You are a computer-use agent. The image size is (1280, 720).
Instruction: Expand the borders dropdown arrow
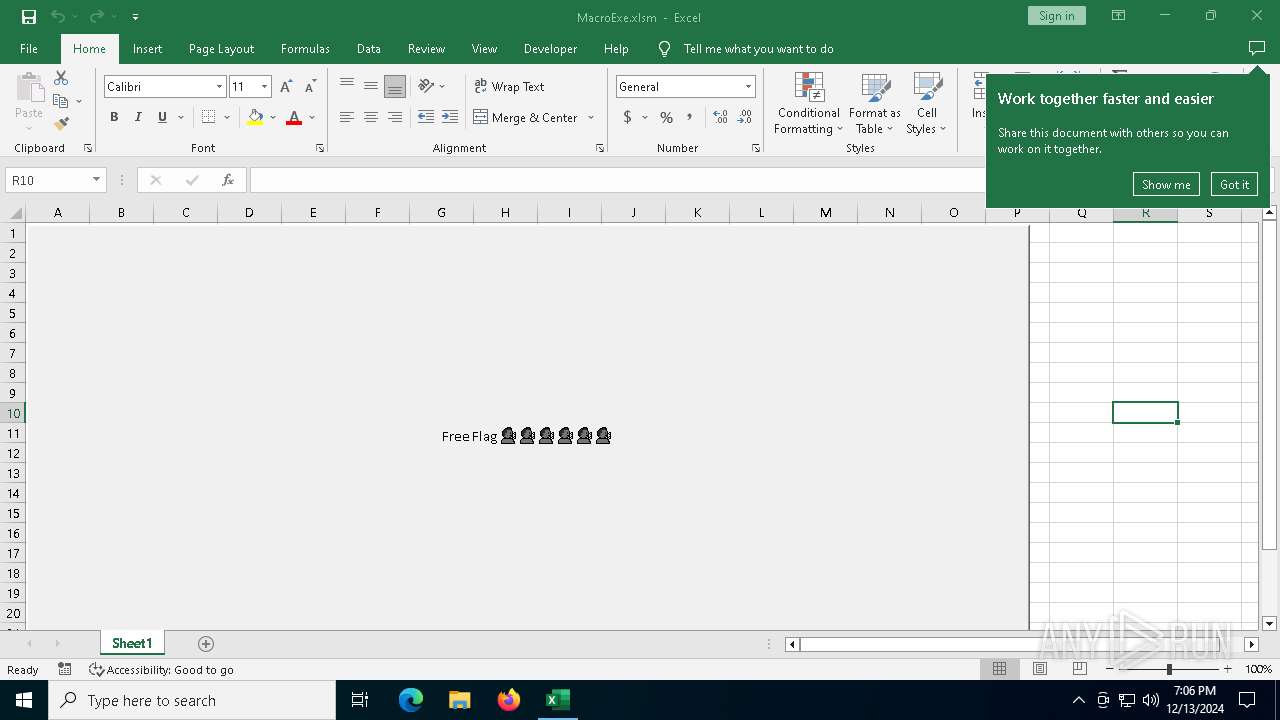(227, 118)
